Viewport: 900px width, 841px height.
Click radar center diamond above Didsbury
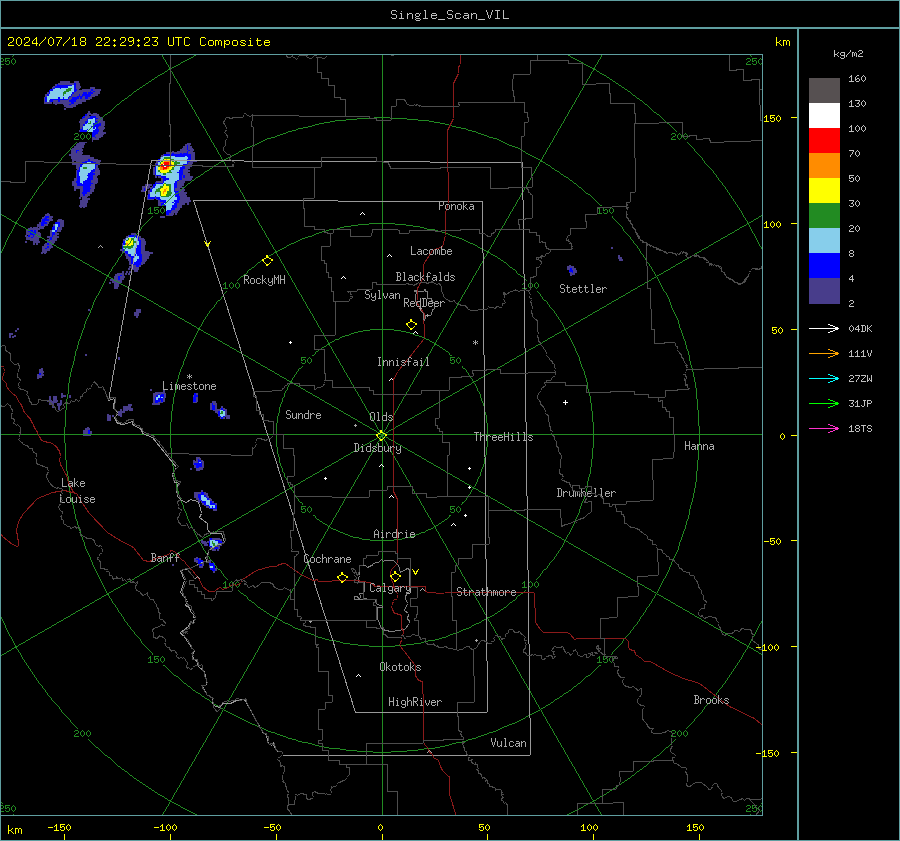click(x=381, y=436)
